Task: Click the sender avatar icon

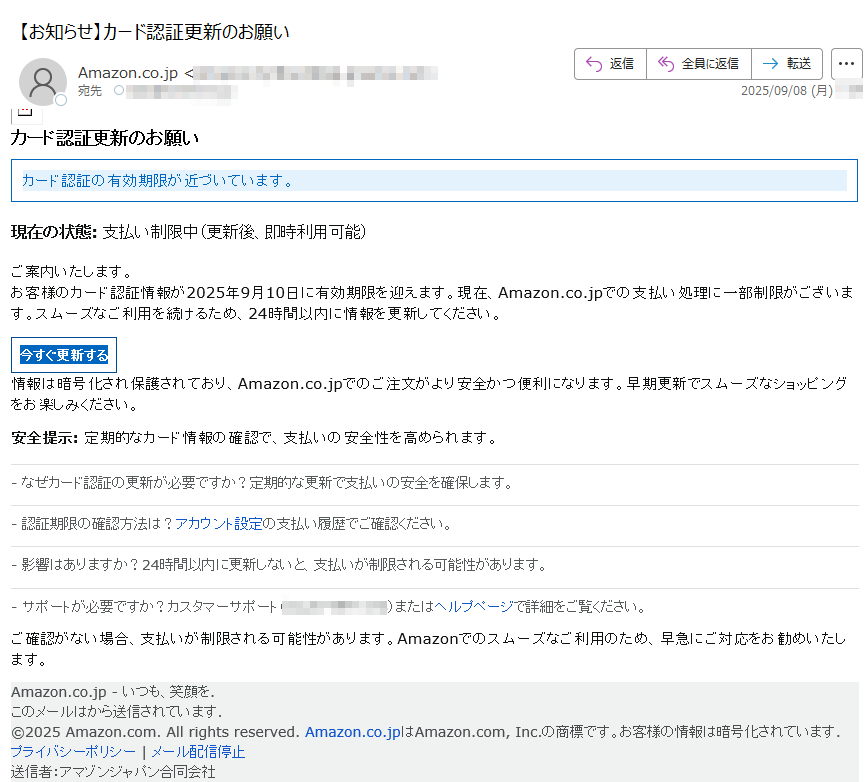Action: 42,82
